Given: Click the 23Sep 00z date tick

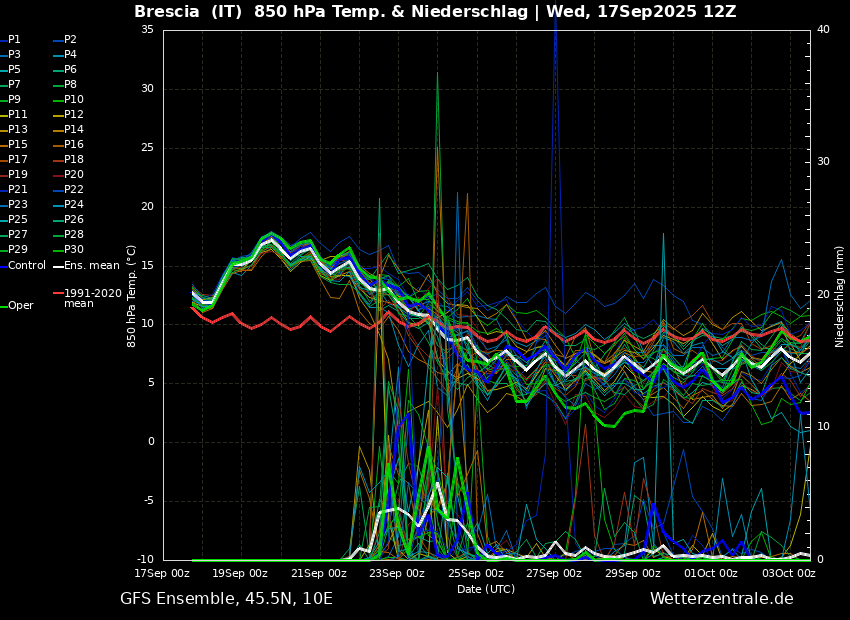Looking at the screenshot, I should coord(397,574).
